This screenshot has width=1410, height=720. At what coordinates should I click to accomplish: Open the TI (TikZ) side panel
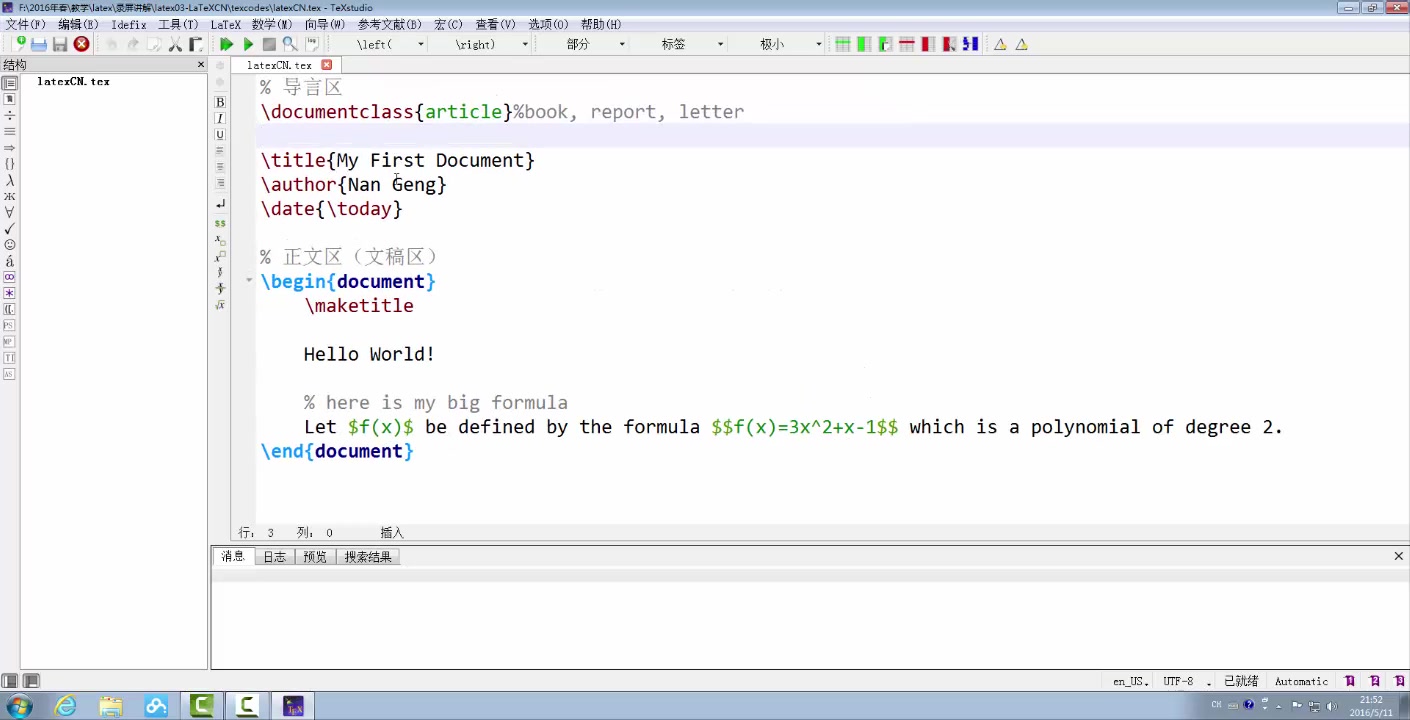pyautogui.click(x=9, y=357)
